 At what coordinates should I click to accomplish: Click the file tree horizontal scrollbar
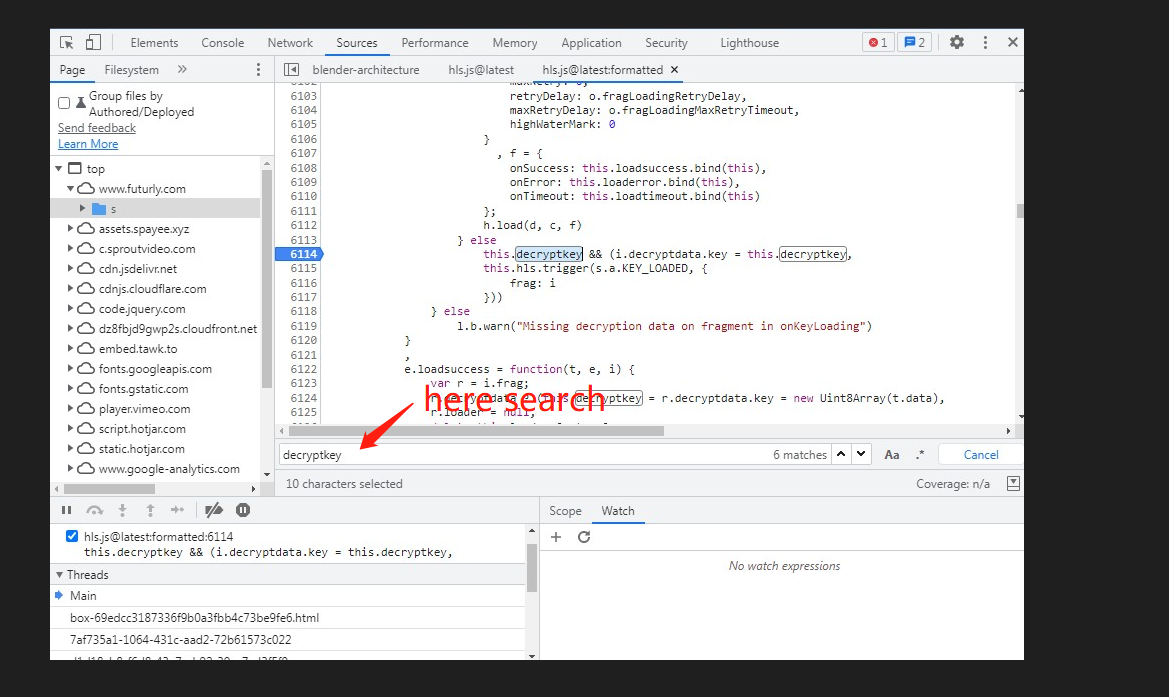click(110, 489)
